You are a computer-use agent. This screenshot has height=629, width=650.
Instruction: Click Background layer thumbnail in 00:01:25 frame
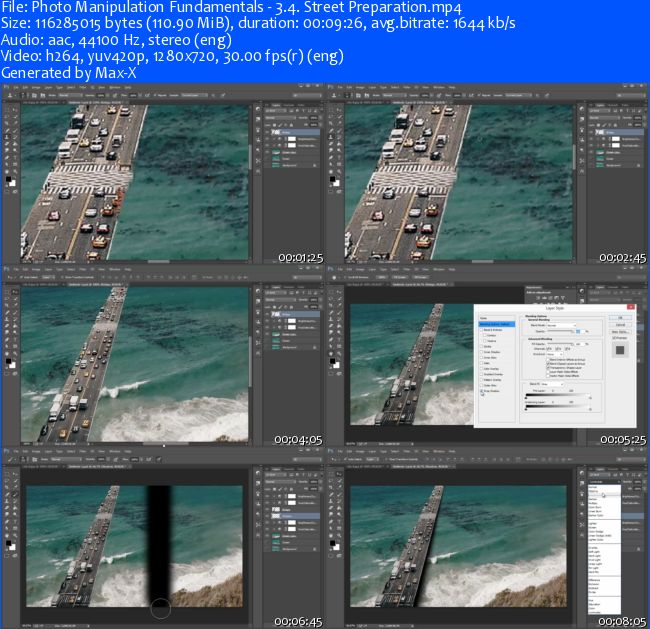point(276,165)
